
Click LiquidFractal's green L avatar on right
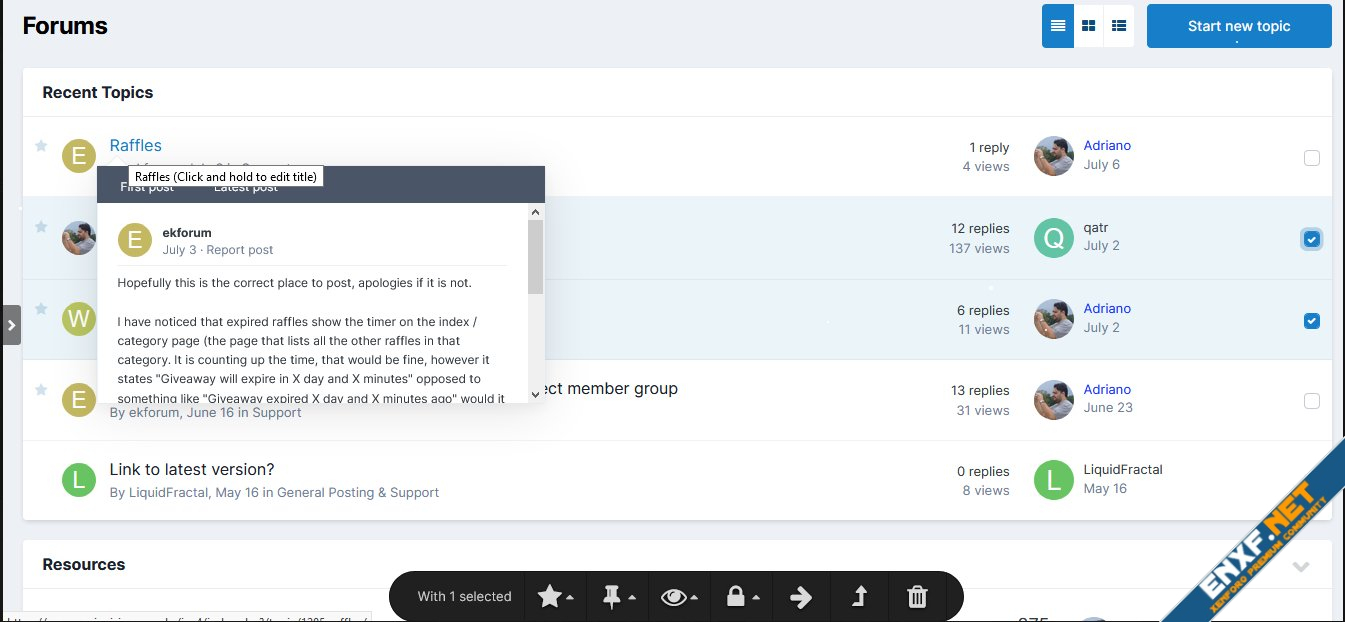1053,479
